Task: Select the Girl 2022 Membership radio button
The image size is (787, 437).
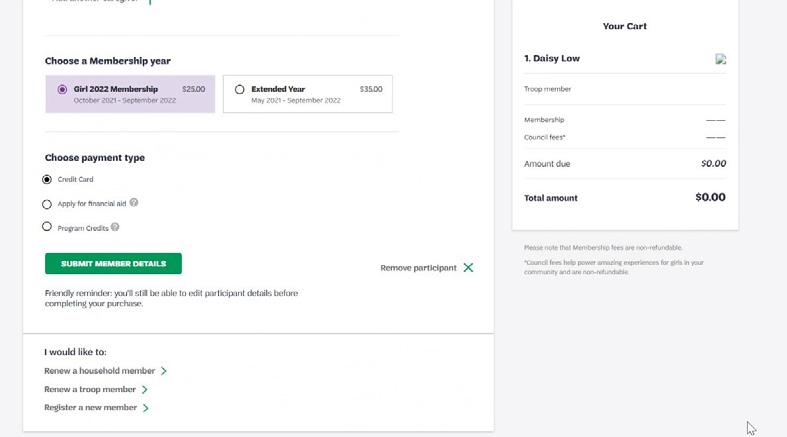Action: click(x=62, y=89)
